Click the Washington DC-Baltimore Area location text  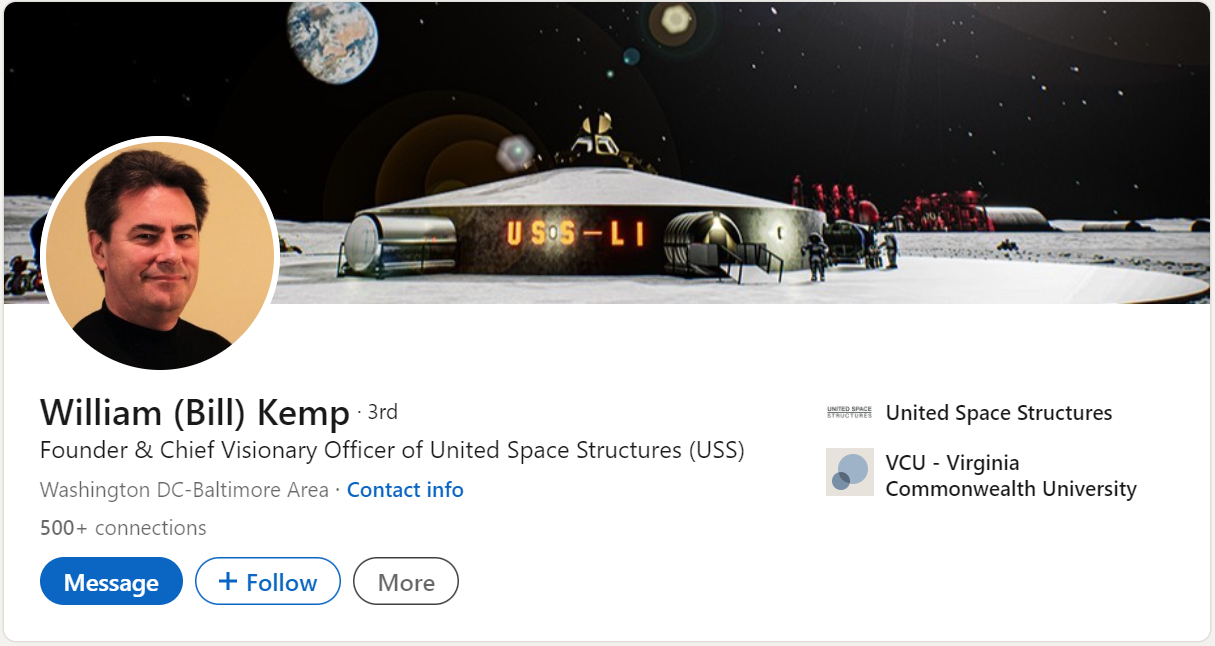pyautogui.click(x=184, y=490)
